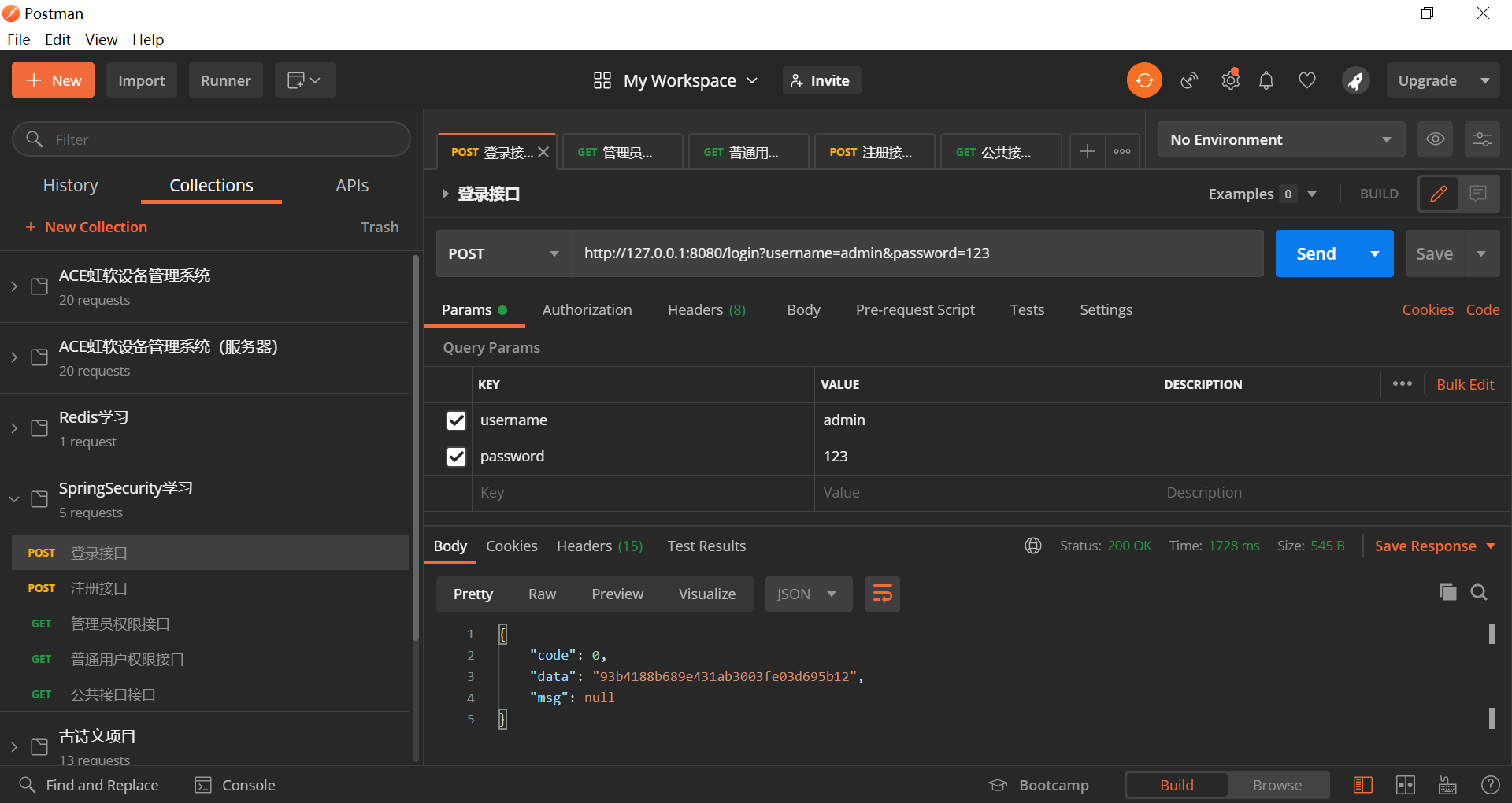Viewport: 1512px width, 803px height.
Task: Click the globe network icon by Status
Action: tap(1033, 546)
